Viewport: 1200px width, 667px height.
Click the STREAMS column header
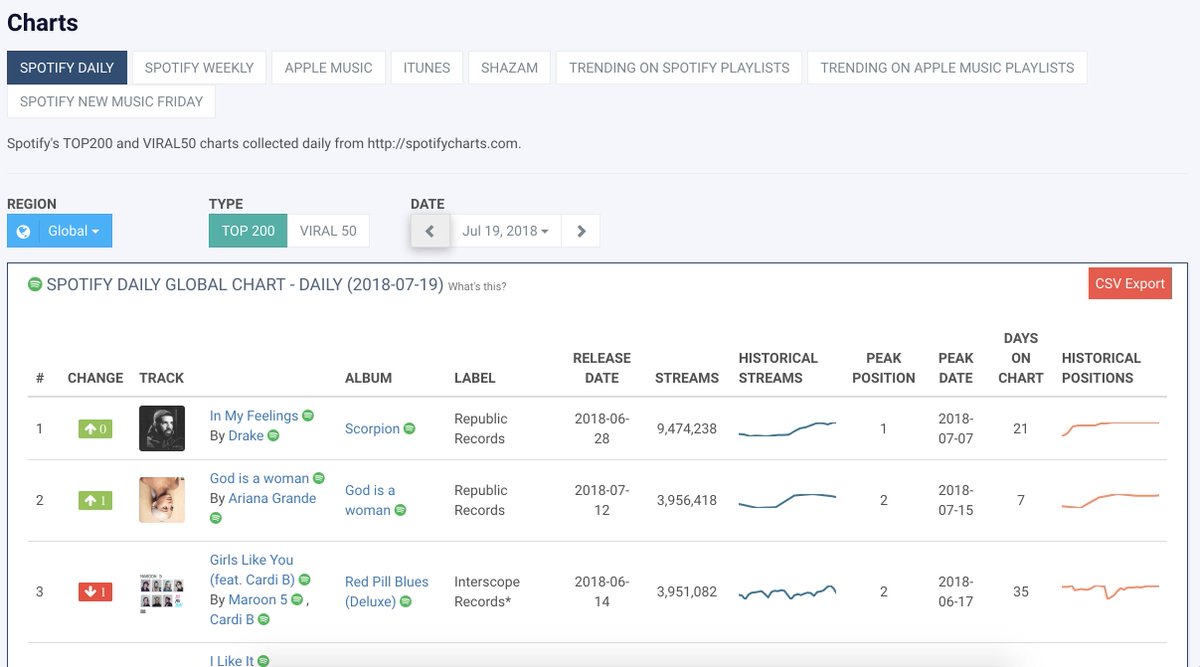[687, 378]
